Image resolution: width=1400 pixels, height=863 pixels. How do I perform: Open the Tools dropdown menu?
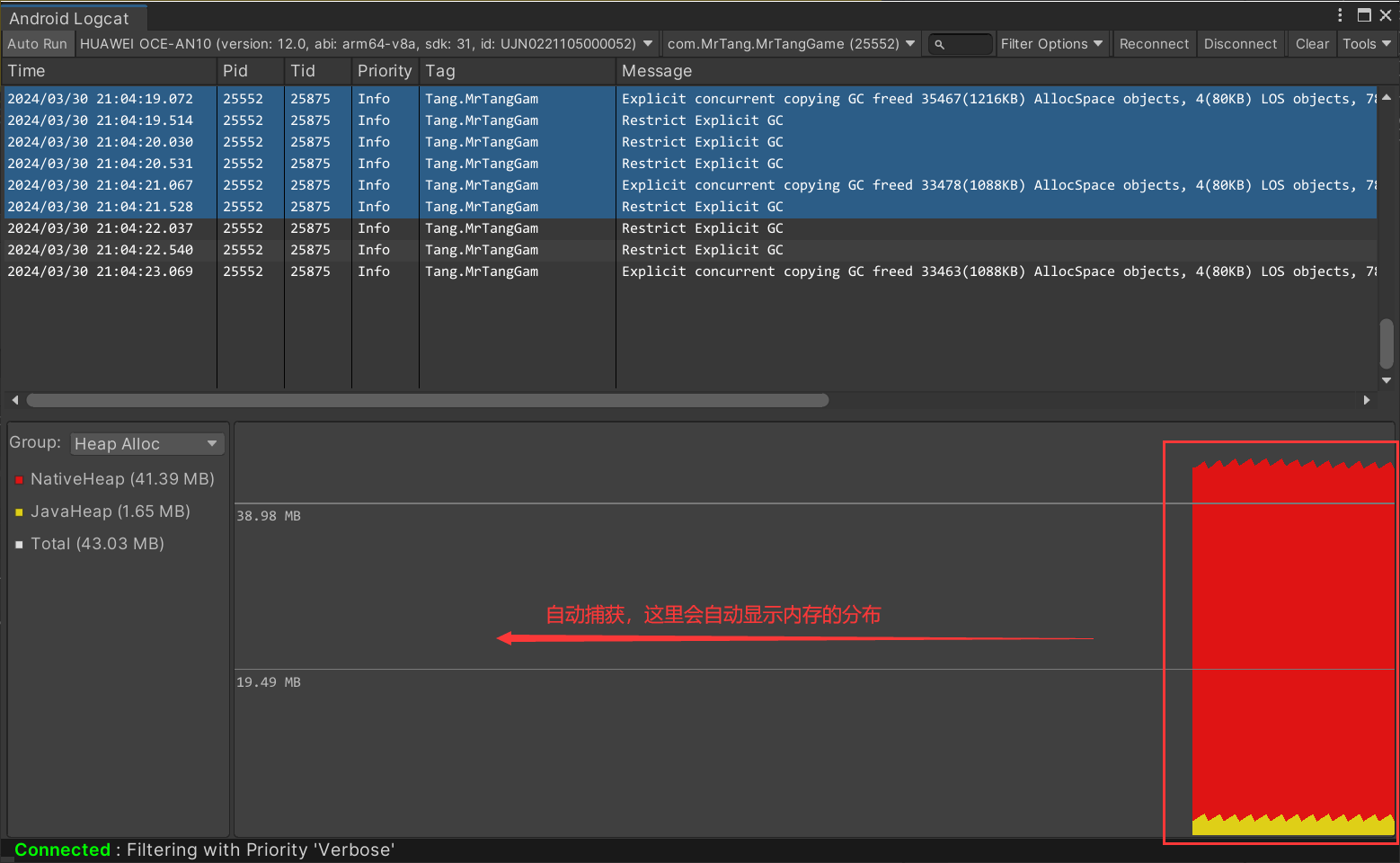(1367, 44)
